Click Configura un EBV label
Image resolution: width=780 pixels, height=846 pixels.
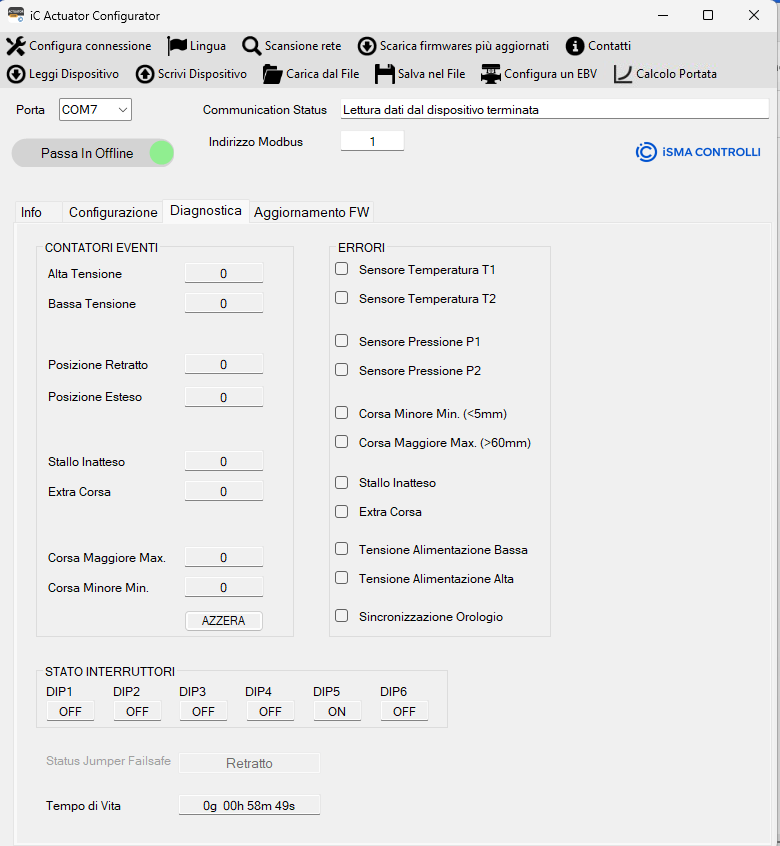point(550,74)
